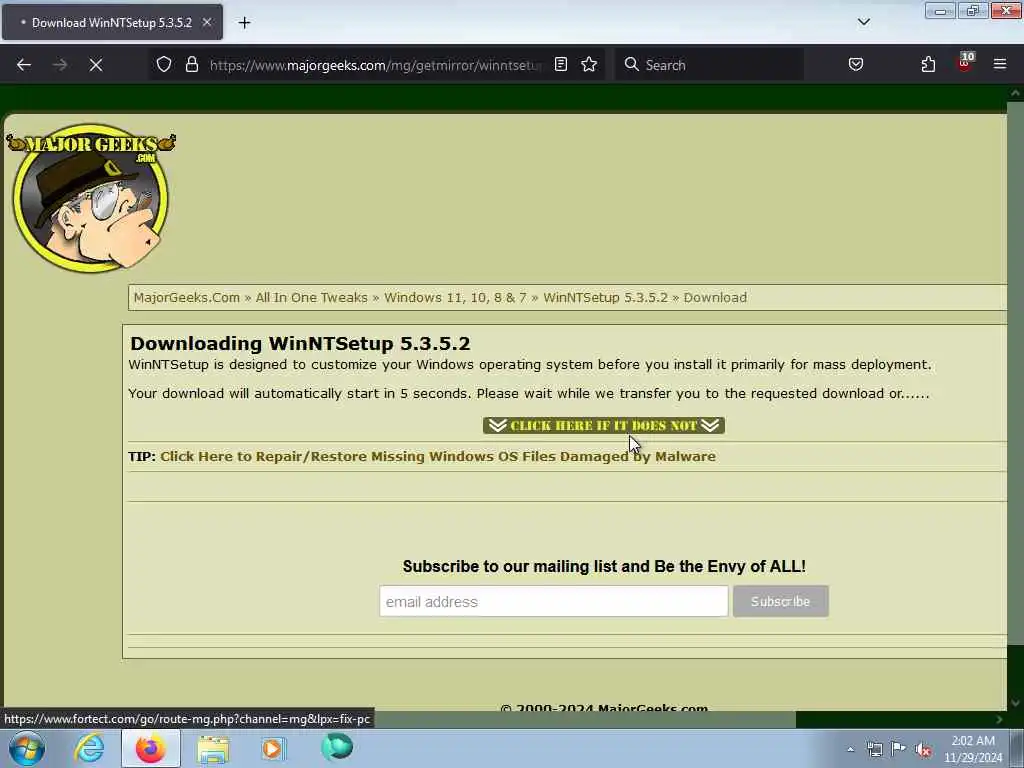1024x768 pixels.
Task: Open the Firefox application menu
Action: [x=999, y=64]
